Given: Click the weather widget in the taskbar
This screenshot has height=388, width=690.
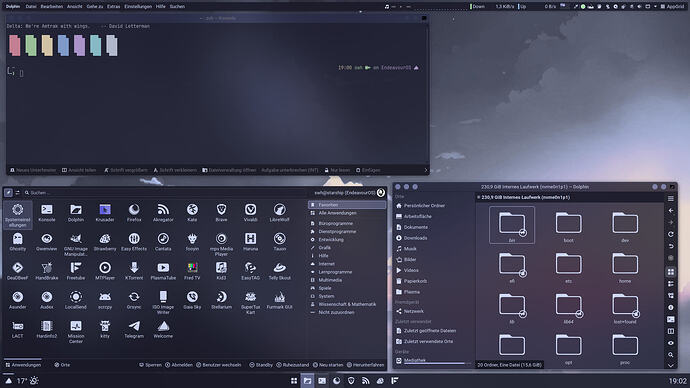Looking at the screenshot, I should 27,381.
